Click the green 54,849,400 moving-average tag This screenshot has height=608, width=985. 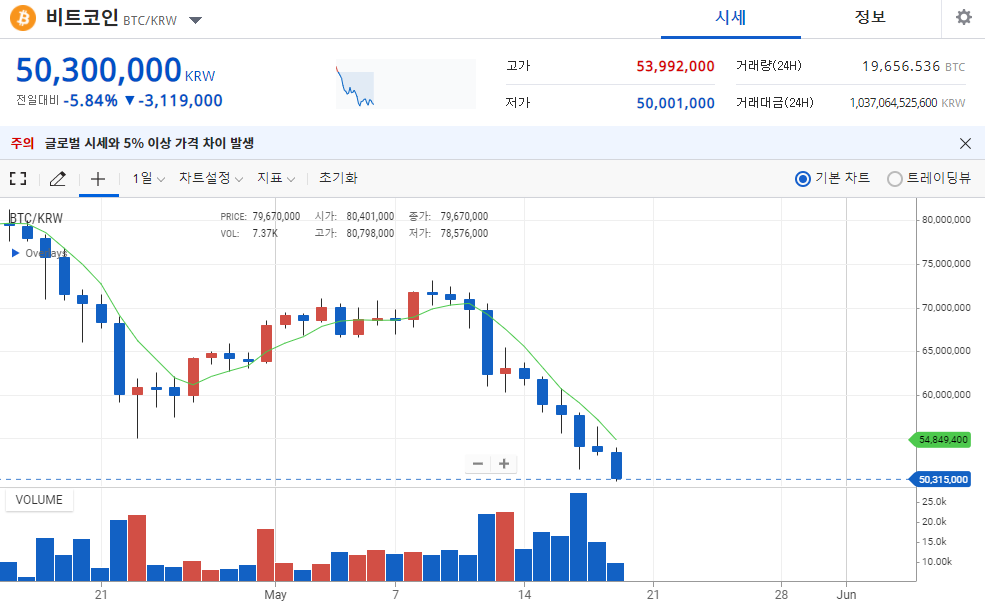940,440
